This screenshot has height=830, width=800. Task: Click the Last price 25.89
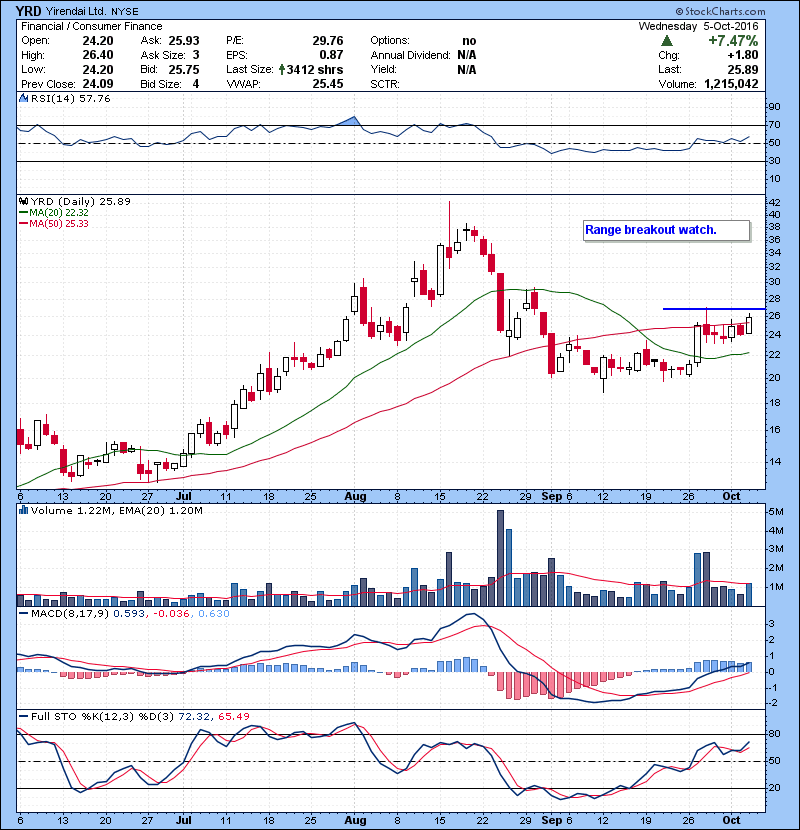743,69
